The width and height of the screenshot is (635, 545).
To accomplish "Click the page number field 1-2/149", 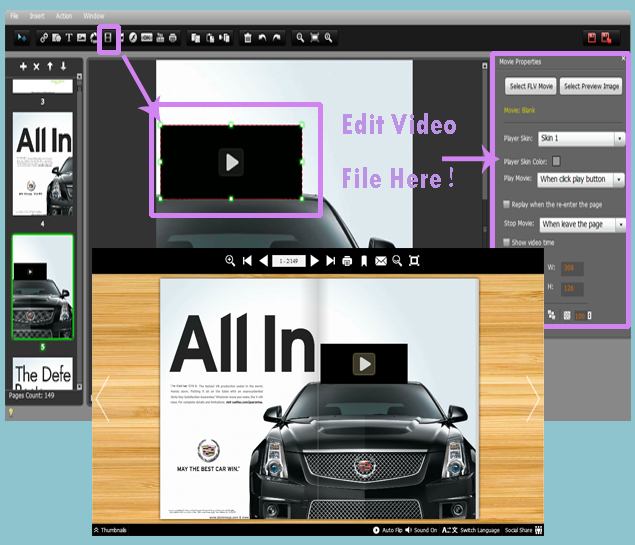I will [289, 261].
